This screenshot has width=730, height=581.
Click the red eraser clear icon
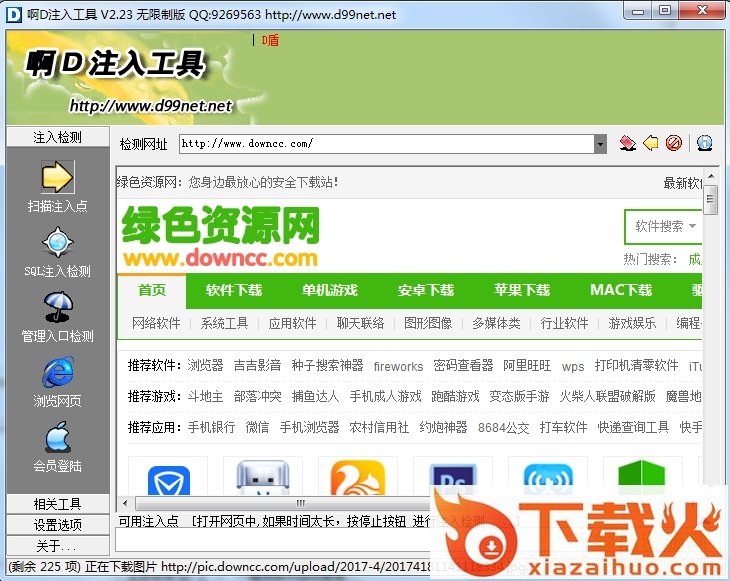pyautogui.click(x=628, y=144)
